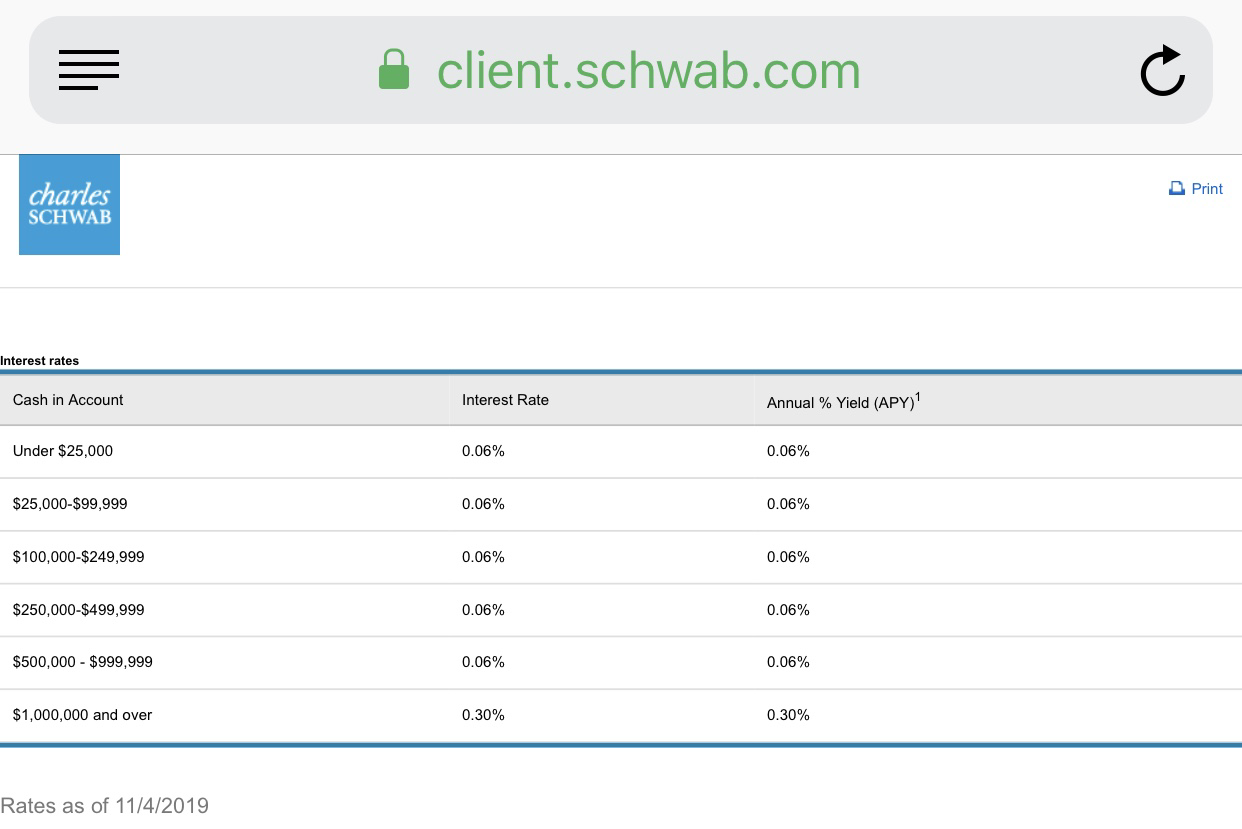The height and width of the screenshot is (829, 1242).
Task: Reload the page with refresh icon
Action: pyautogui.click(x=1162, y=71)
